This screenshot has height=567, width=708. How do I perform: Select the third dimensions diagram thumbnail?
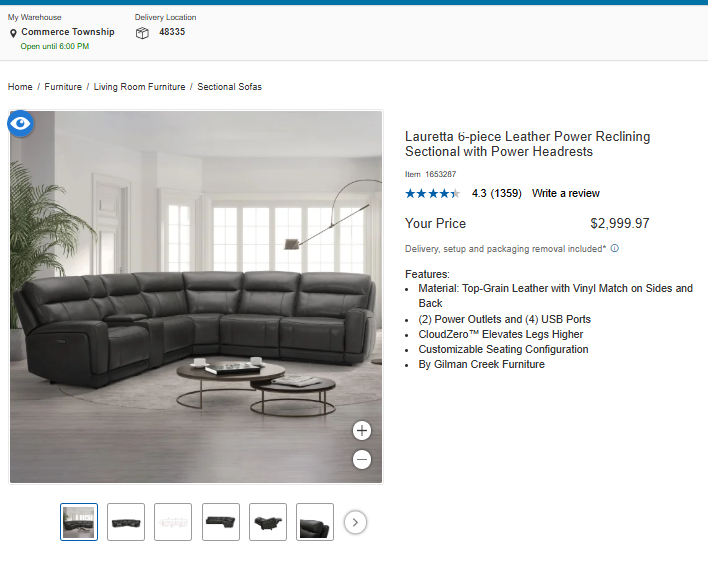click(x=173, y=522)
